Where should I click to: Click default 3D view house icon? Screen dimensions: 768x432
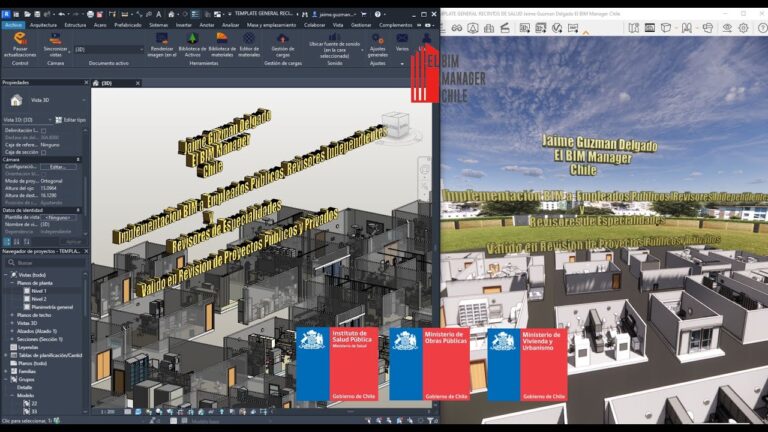coord(171,14)
